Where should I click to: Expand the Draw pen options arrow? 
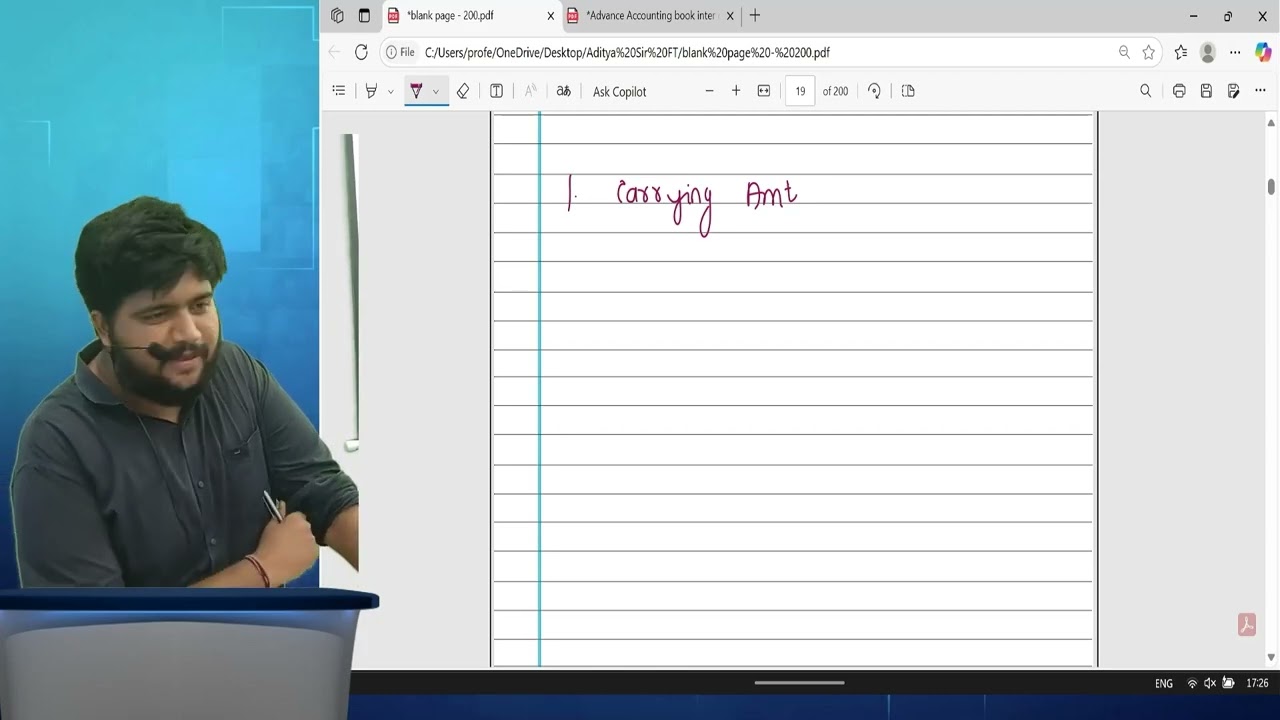pyautogui.click(x=436, y=91)
